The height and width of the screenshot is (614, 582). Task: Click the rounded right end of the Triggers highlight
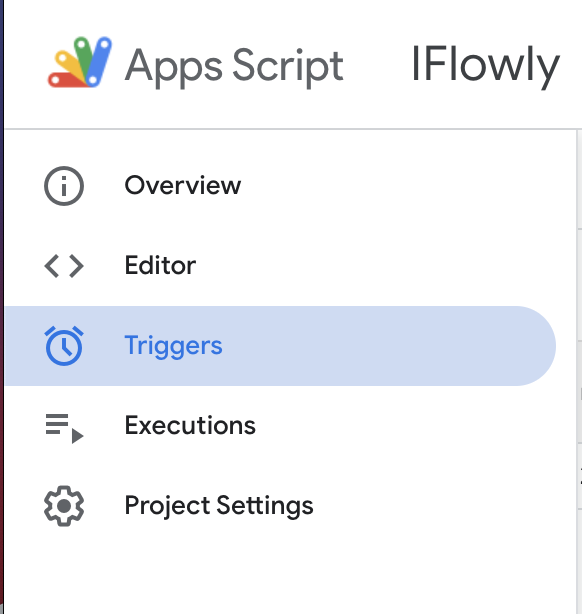(535, 346)
